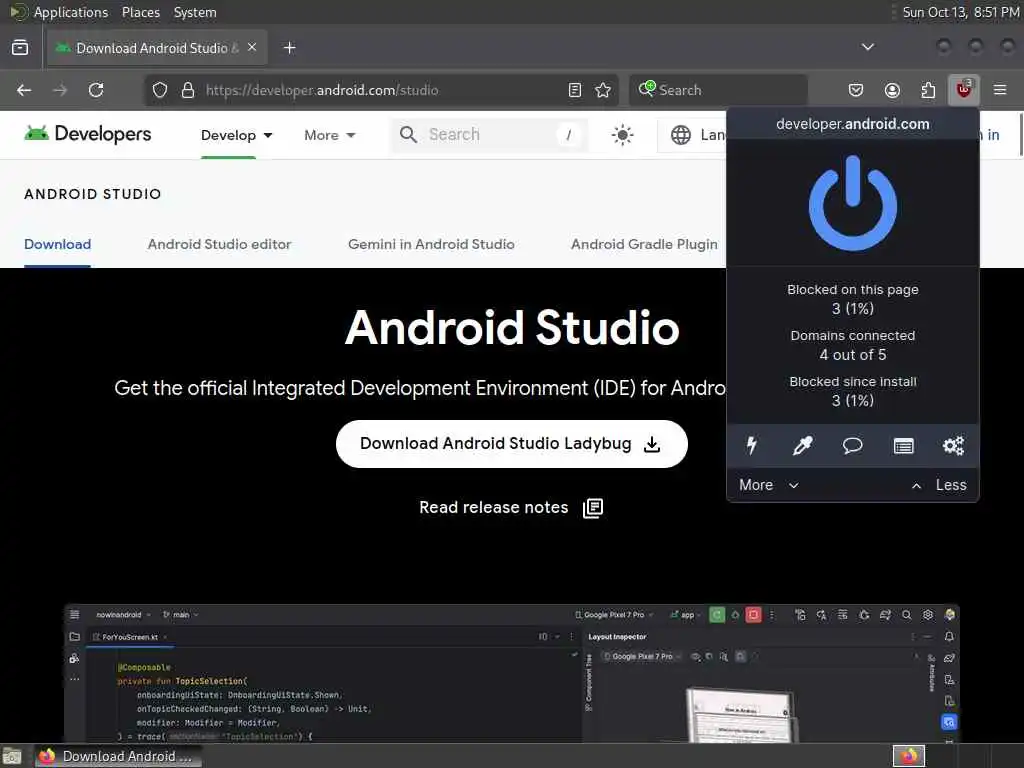Open uBlock element zapper mode (lightning icon)
Viewport: 1024px width, 768px height.
click(x=752, y=445)
